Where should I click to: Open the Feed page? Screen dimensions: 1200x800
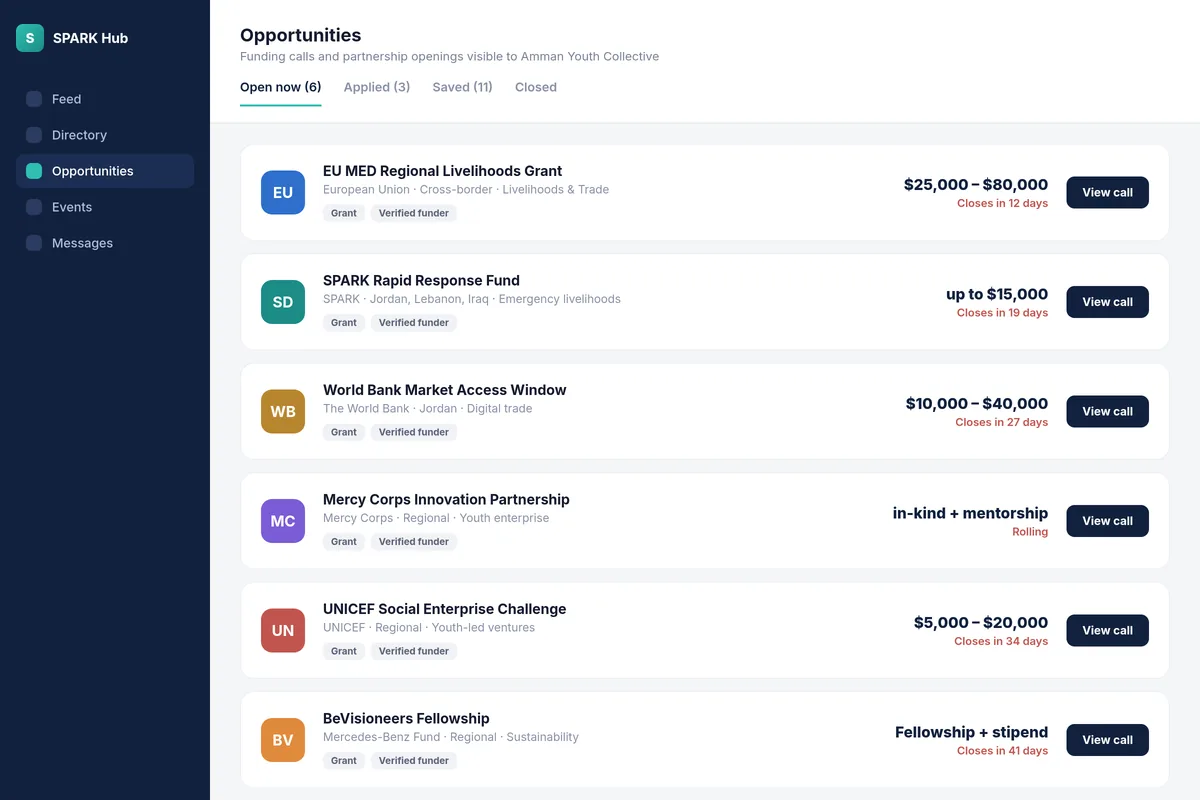pos(105,99)
